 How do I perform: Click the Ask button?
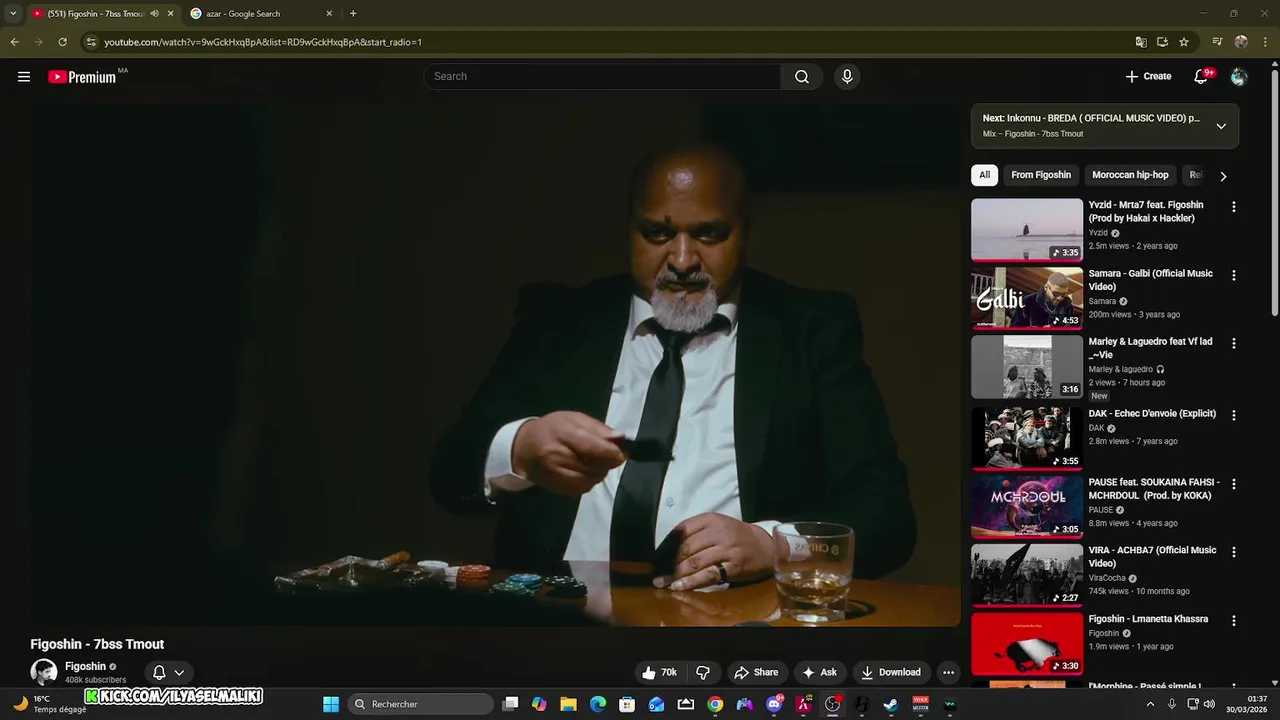point(819,672)
